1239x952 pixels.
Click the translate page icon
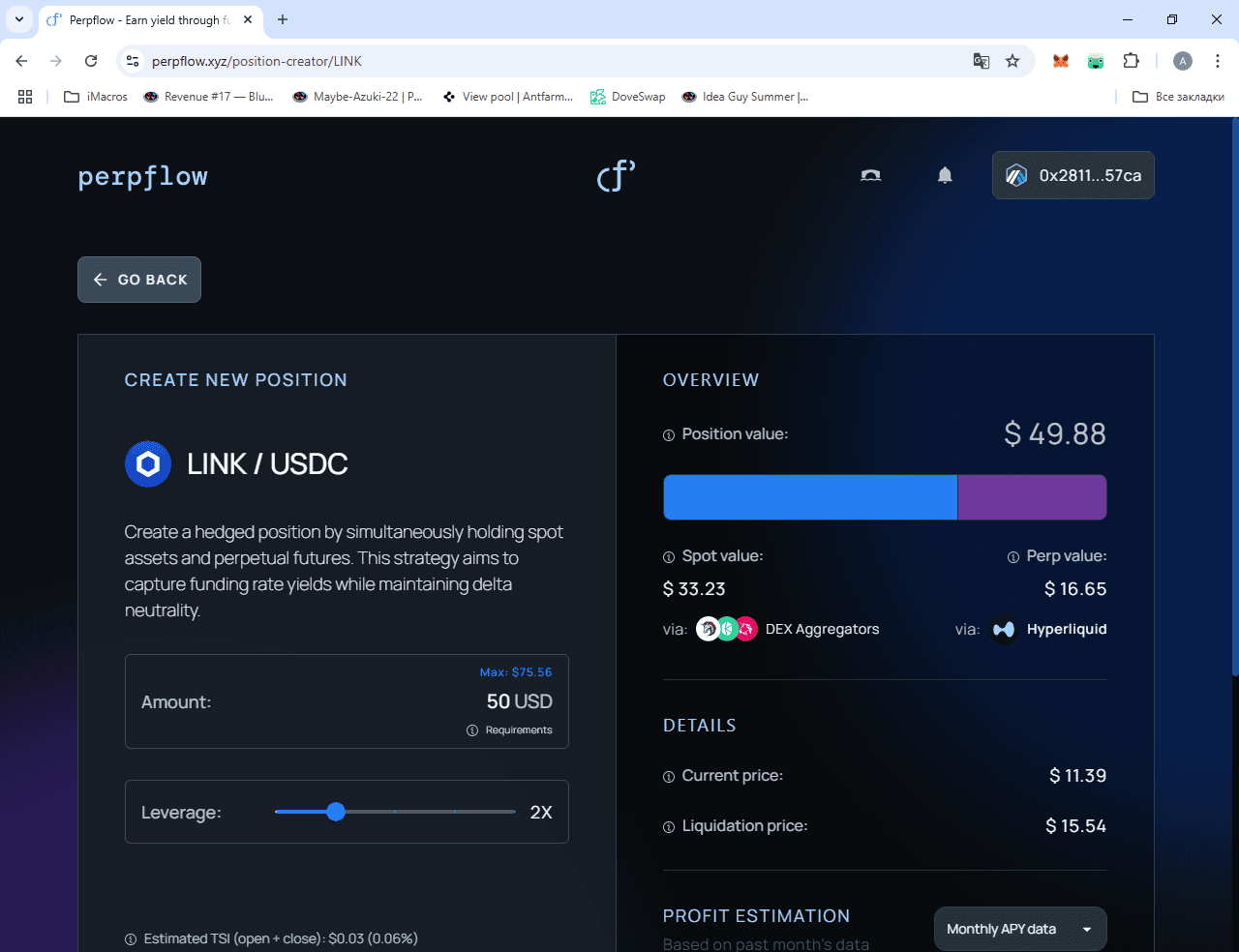click(982, 61)
